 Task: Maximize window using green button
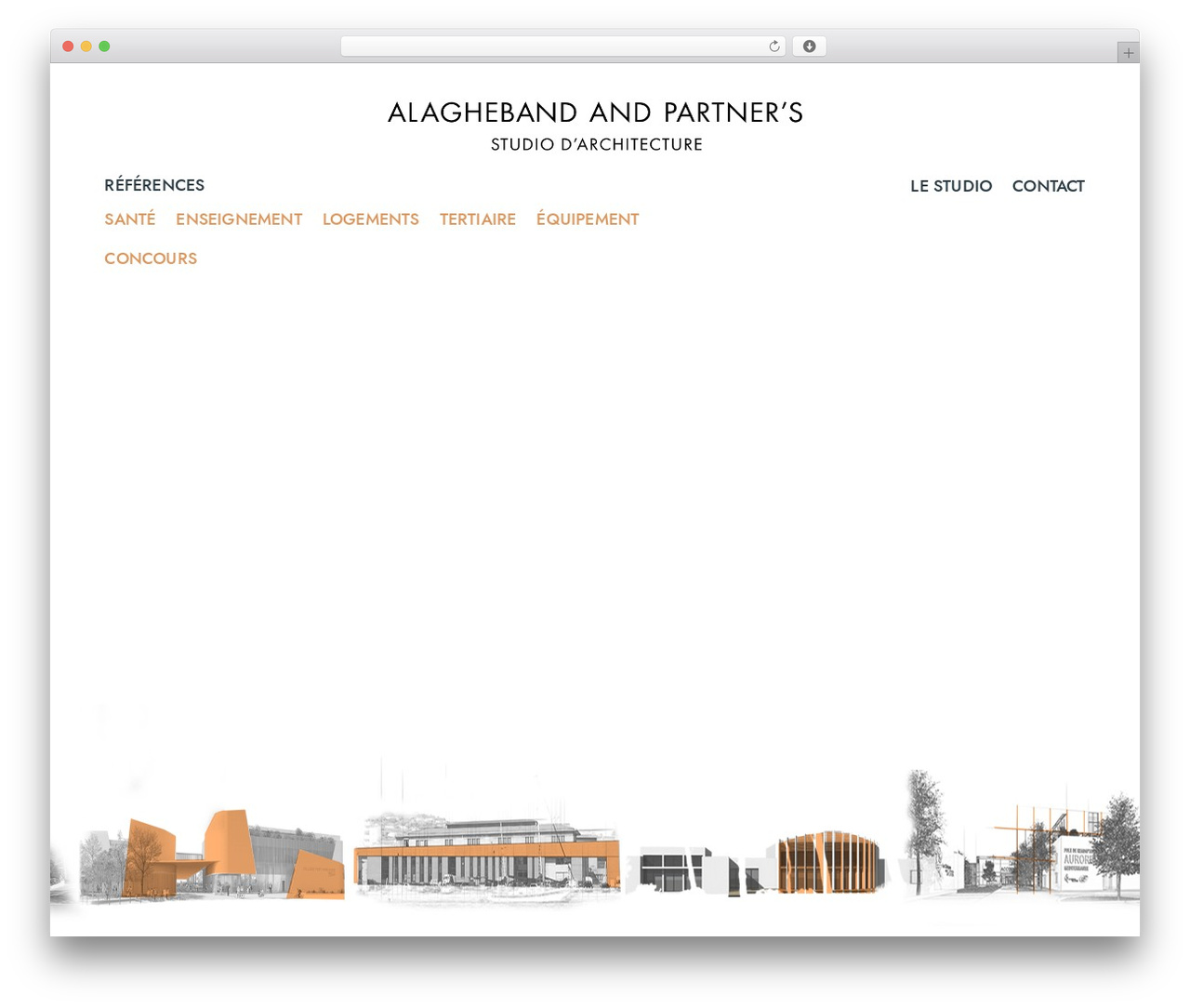104,46
